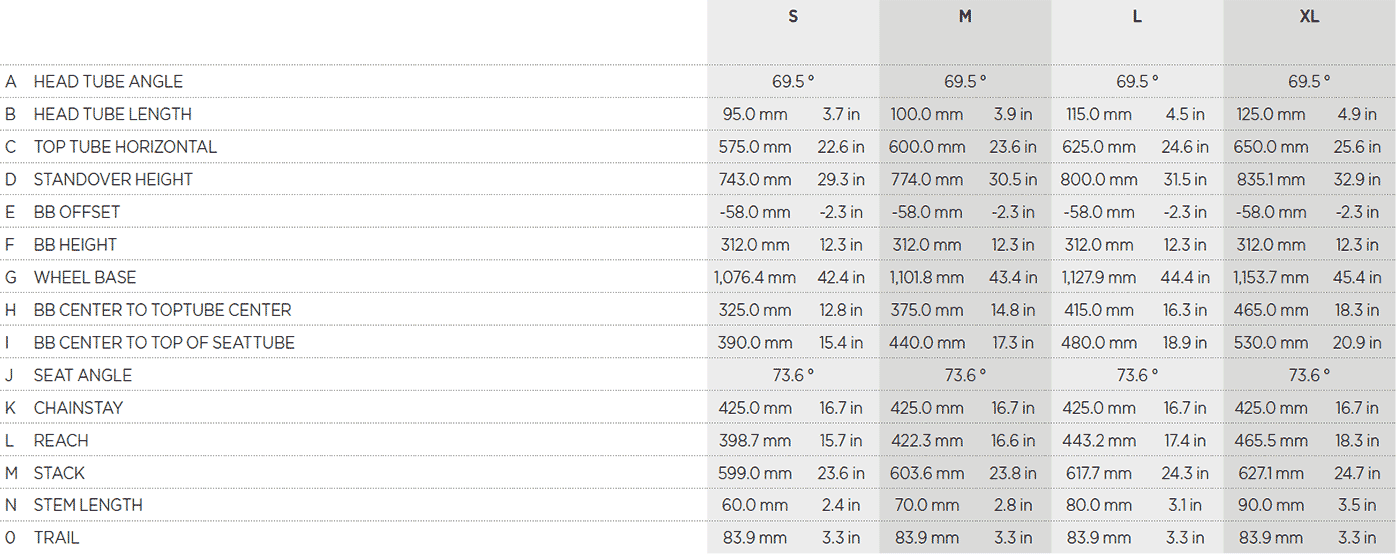
Task: Click the HEAD TUBE ANGLE row label
Action: [x=108, y=81]
